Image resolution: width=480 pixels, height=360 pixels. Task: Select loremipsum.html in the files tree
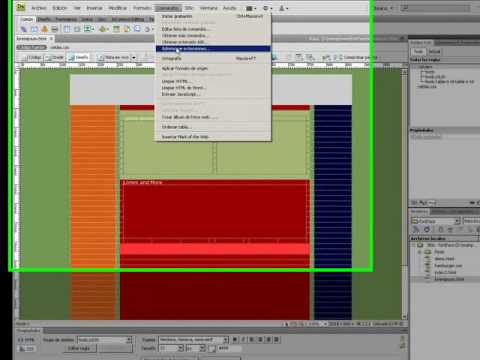tap(449, 279)
